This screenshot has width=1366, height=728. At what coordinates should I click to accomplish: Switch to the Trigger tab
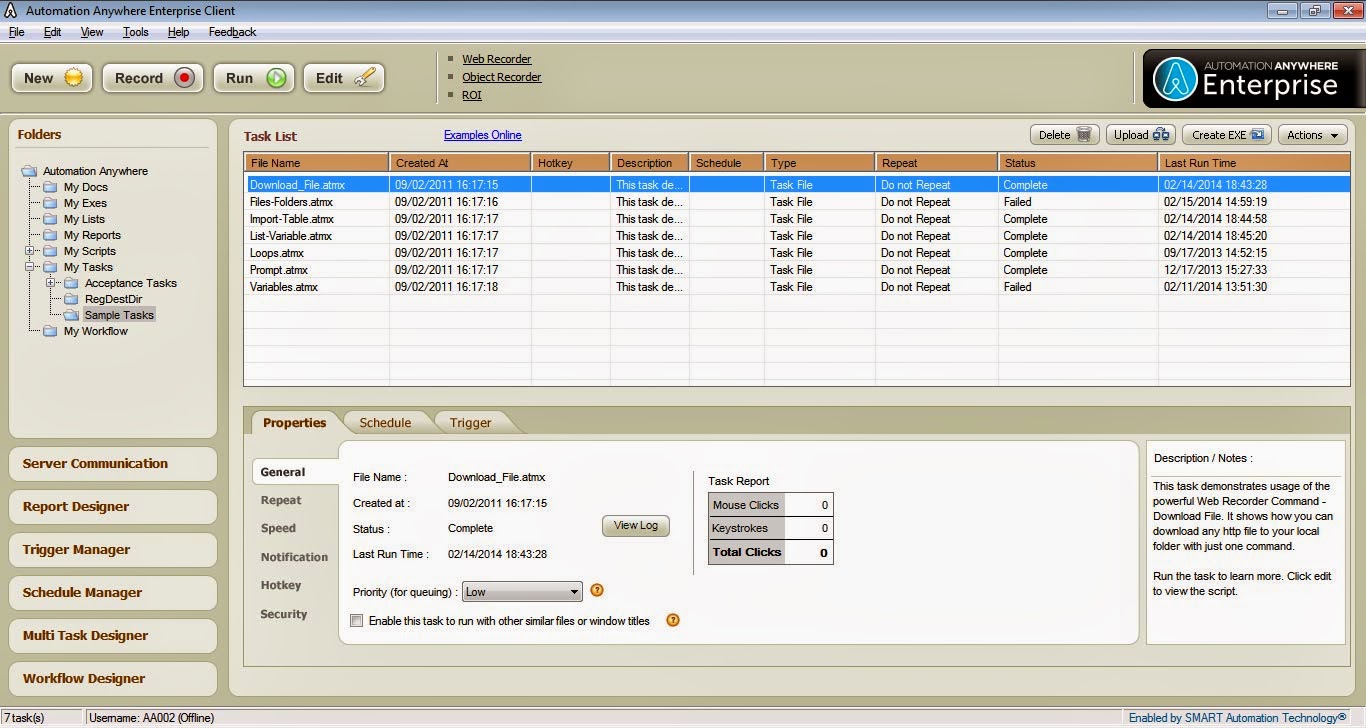470,423
